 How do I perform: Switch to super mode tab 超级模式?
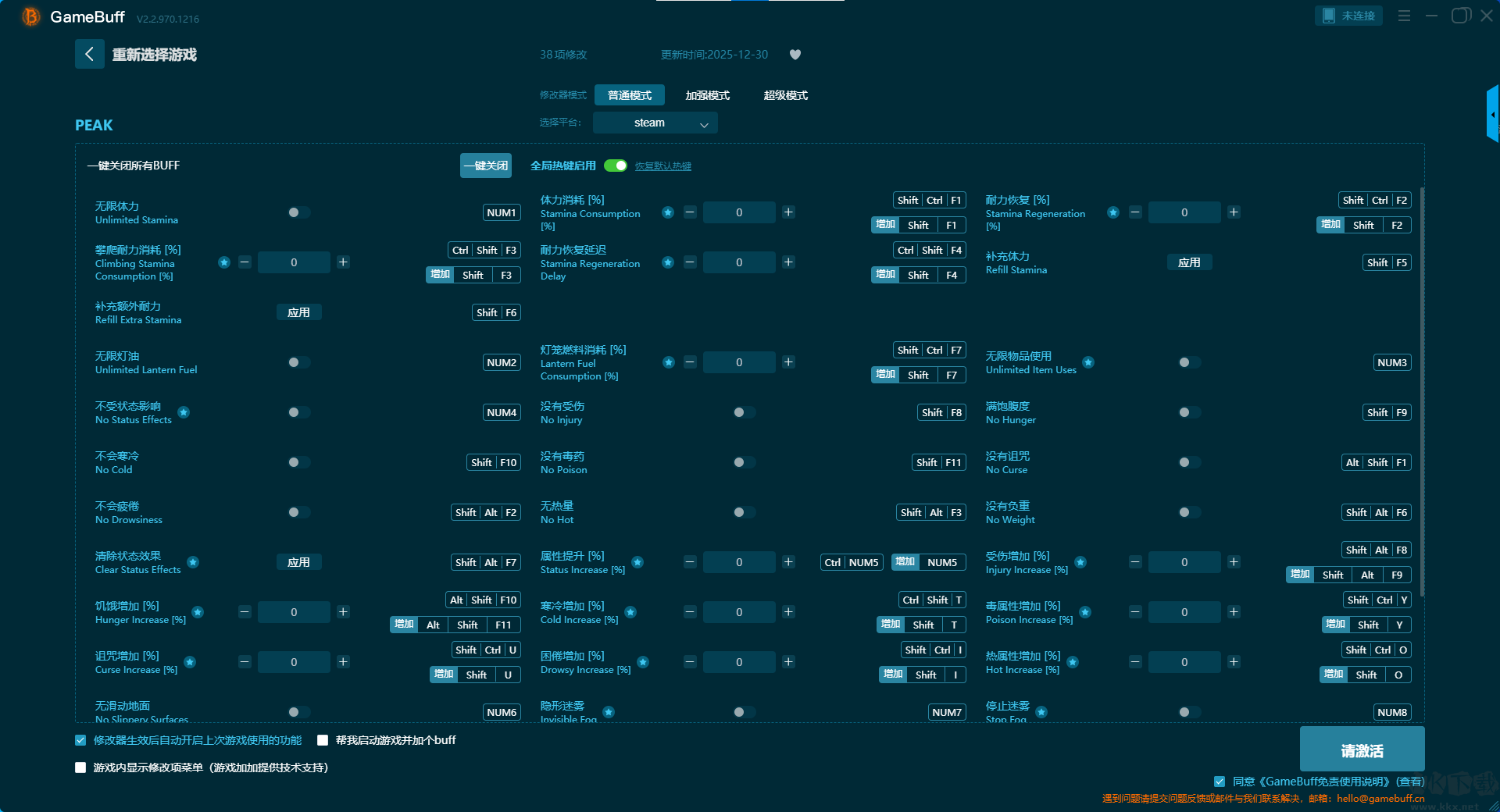[786, 95]
